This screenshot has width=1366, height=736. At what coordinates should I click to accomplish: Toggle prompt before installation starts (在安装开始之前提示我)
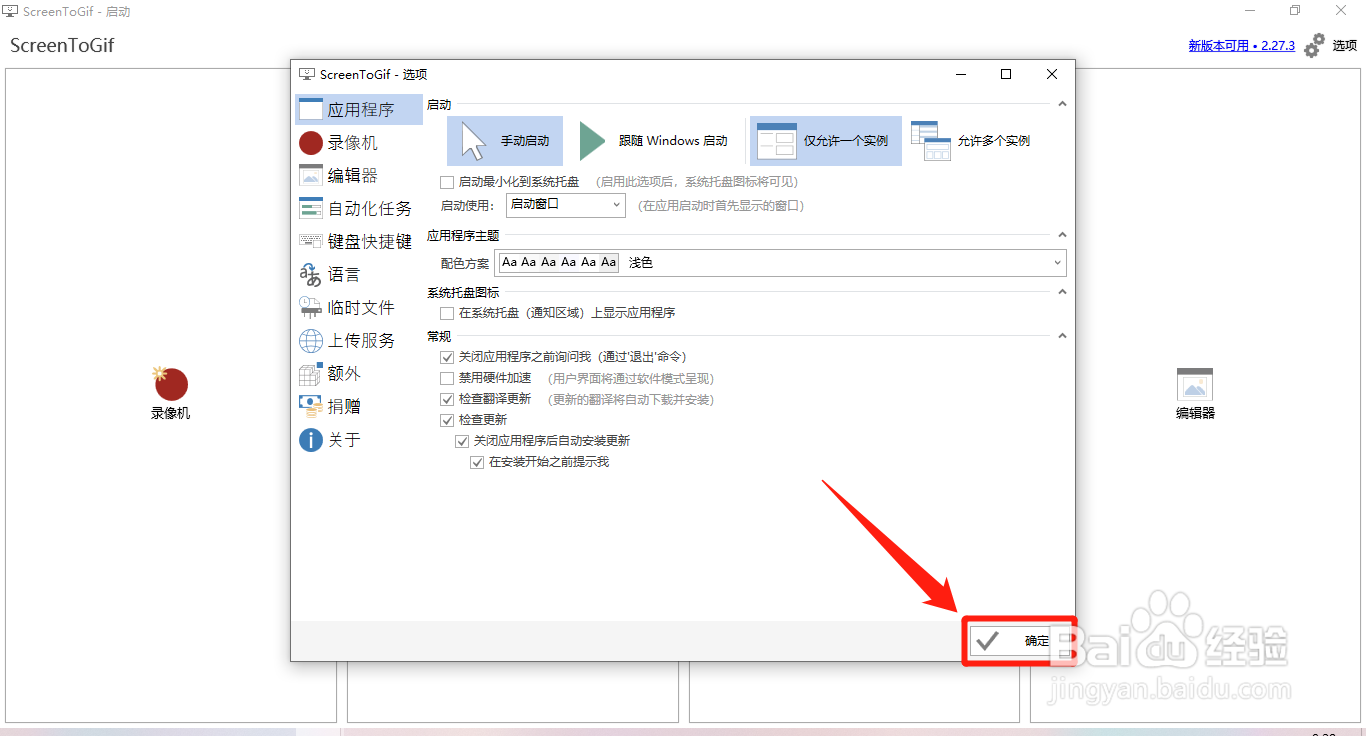coord(477,463)
